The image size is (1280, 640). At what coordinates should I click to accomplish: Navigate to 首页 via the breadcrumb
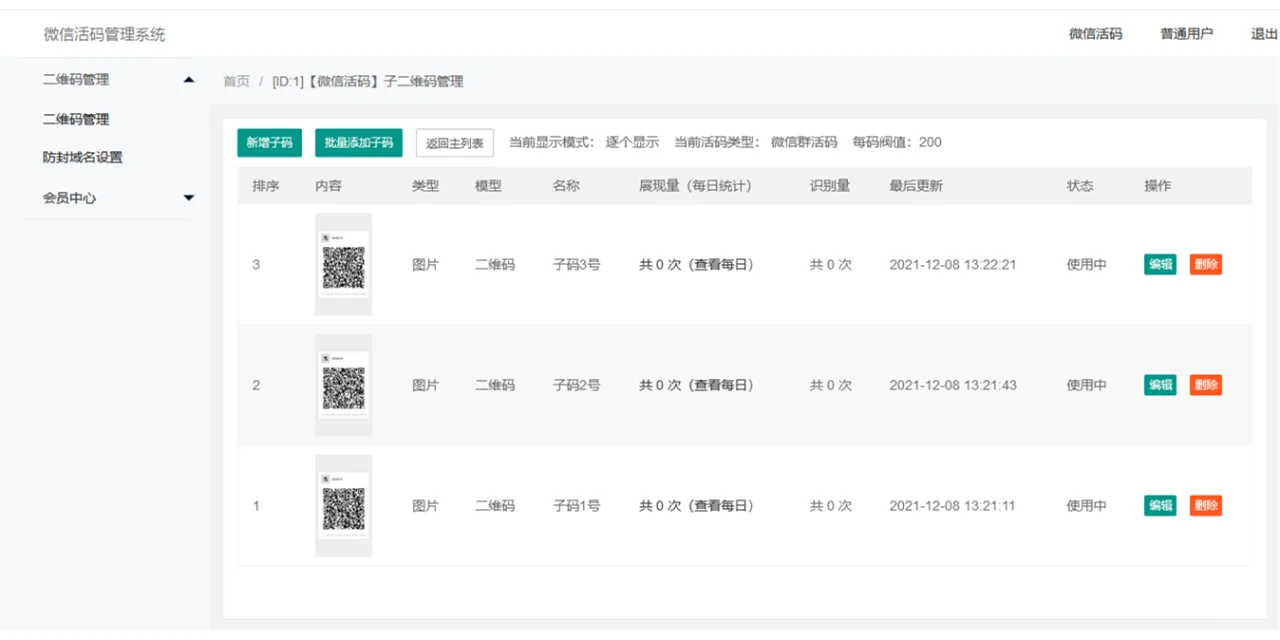(236, 81)
